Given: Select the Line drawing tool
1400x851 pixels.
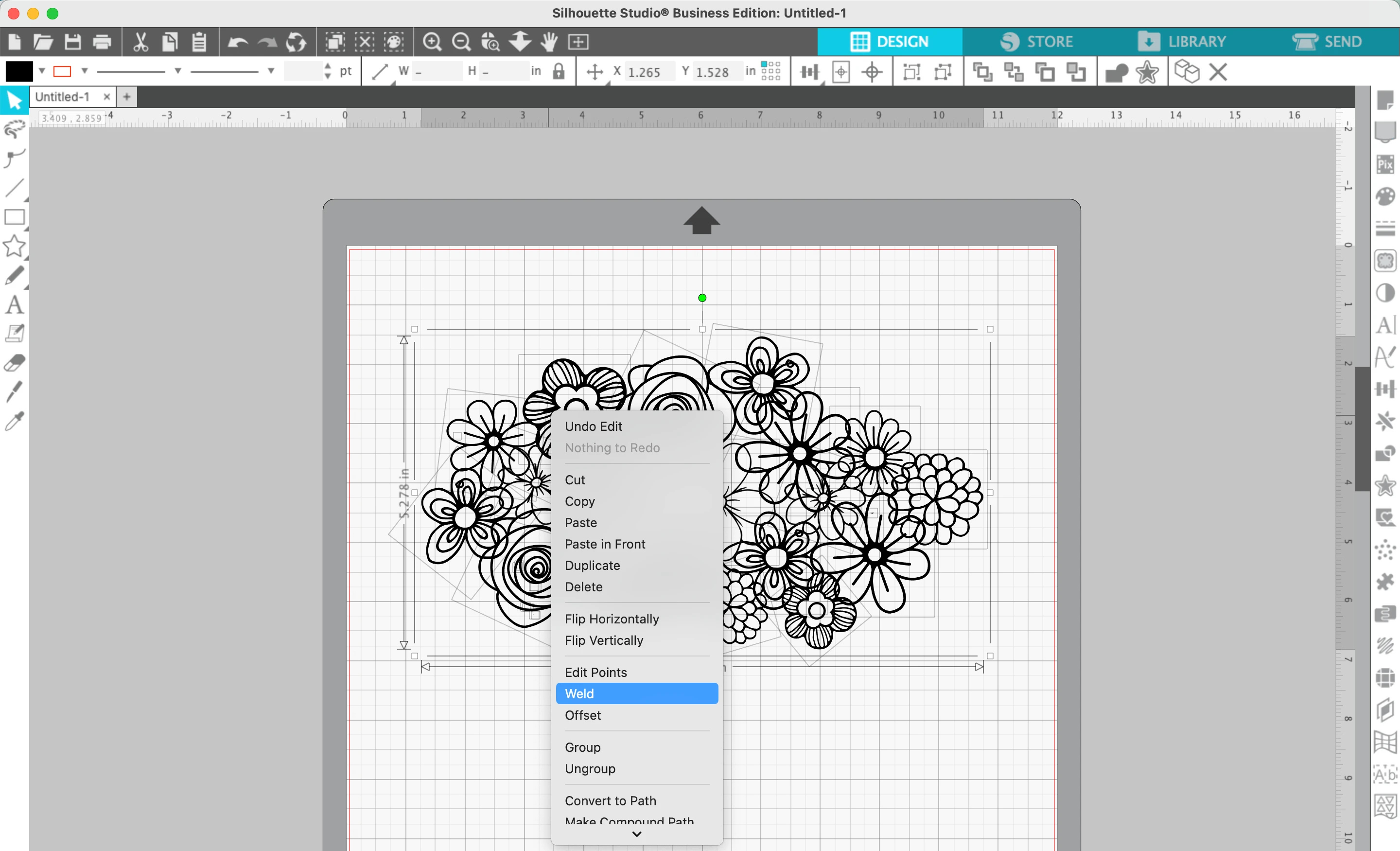Looking at the screenshot, I should [x=15, y=188].
